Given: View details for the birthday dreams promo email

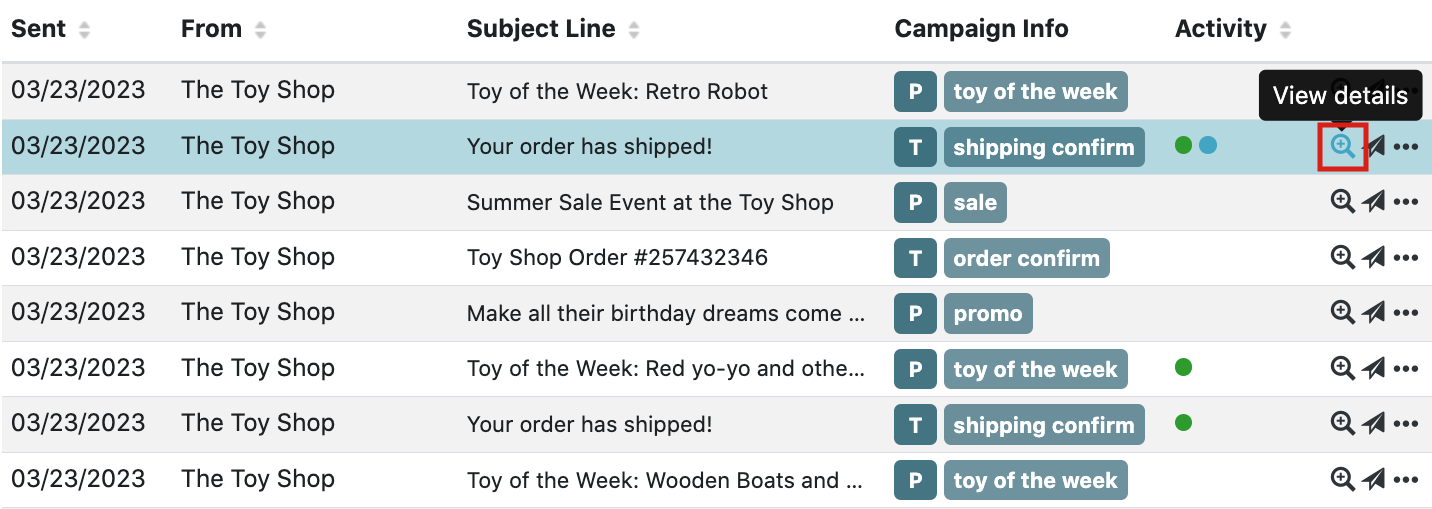Looking at the screenshot, I should [x=1342, y=313].
